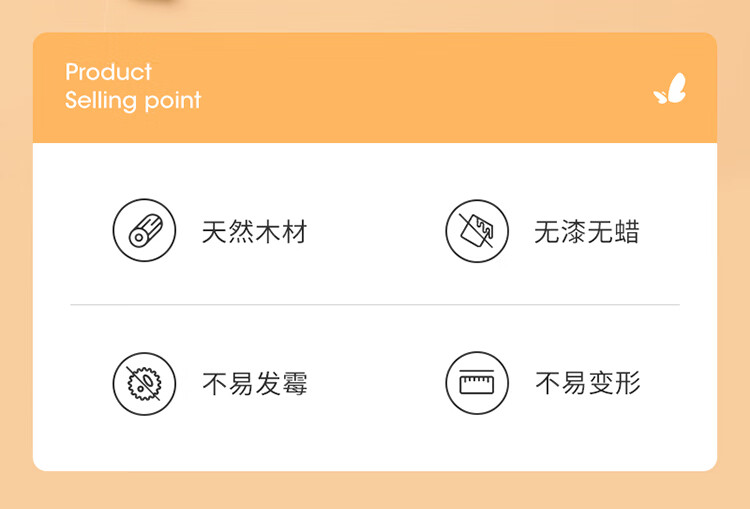Click the orange header banner area

click(x=375, y=88)
